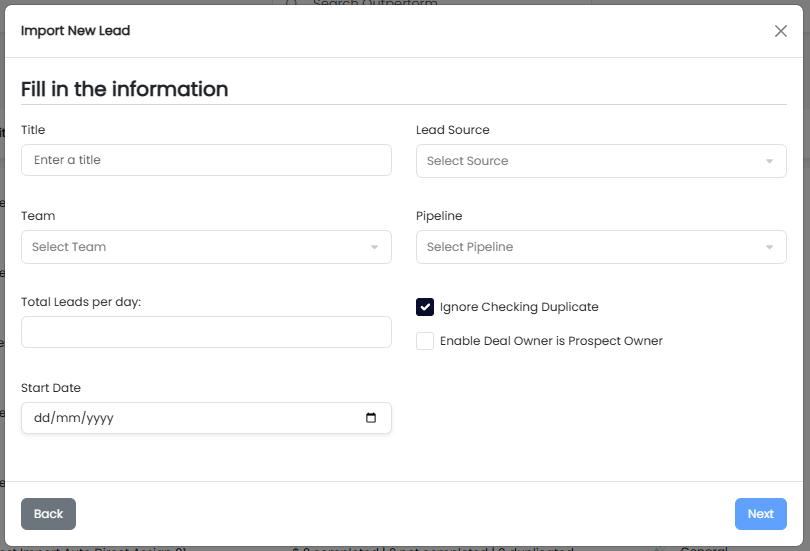
Task: Open the calendar picker in Start Date
Action: 371,418
